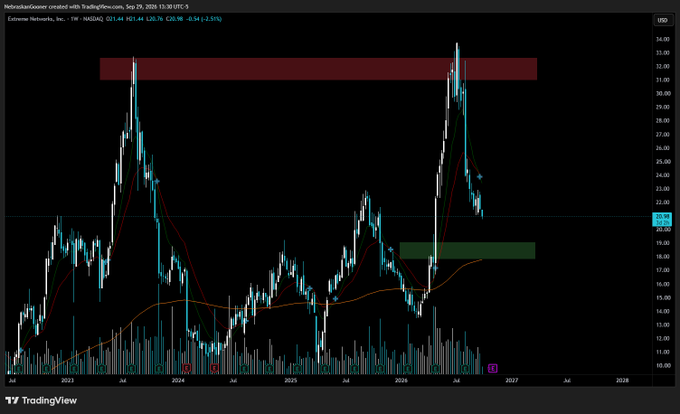The width and height of the screenshot is (680, 414).
Task: Click the 2025 label on time axis
Action: 291,380
